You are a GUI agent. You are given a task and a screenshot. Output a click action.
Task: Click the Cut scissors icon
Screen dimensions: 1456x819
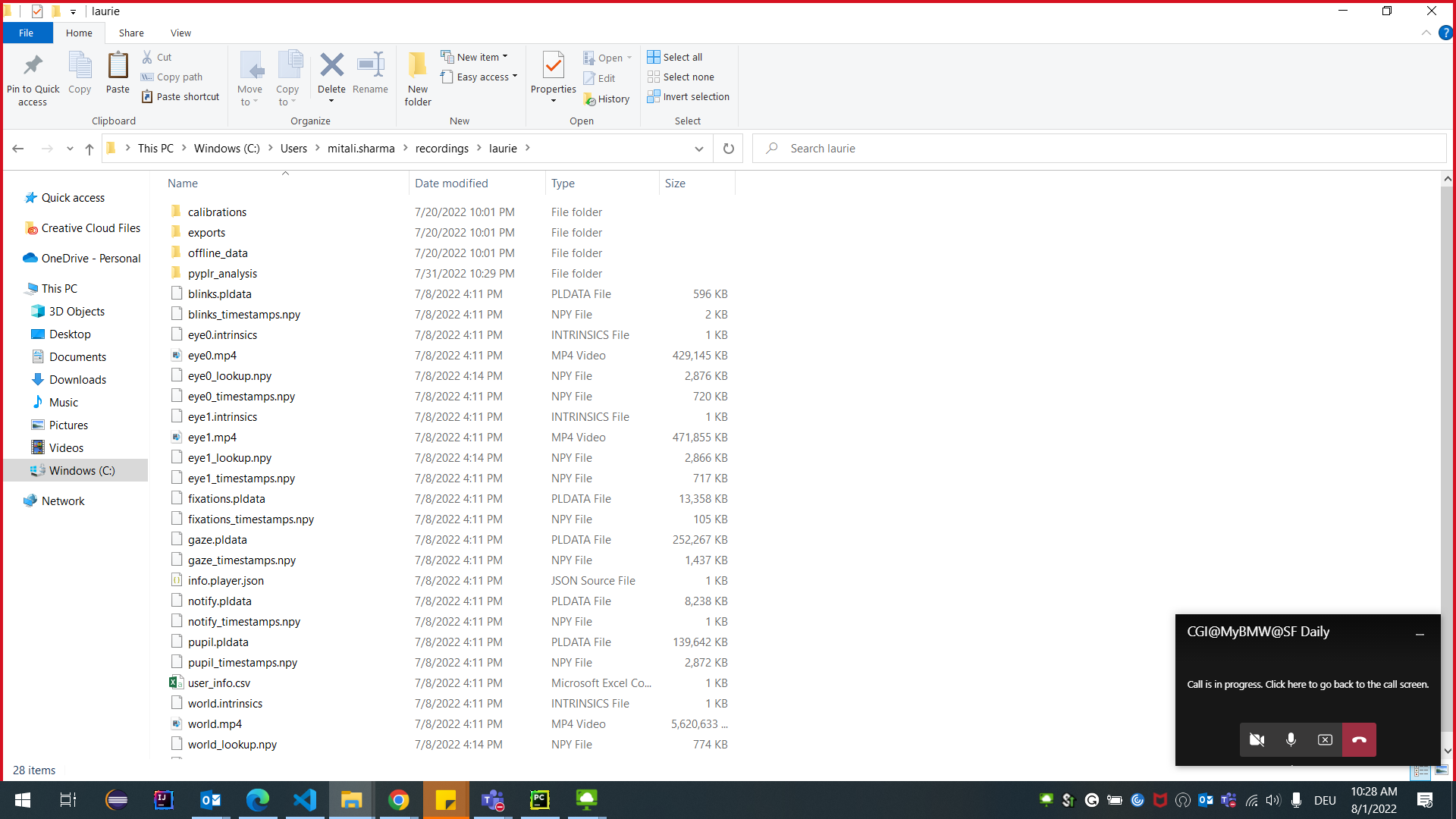click(x=147, y=57)
